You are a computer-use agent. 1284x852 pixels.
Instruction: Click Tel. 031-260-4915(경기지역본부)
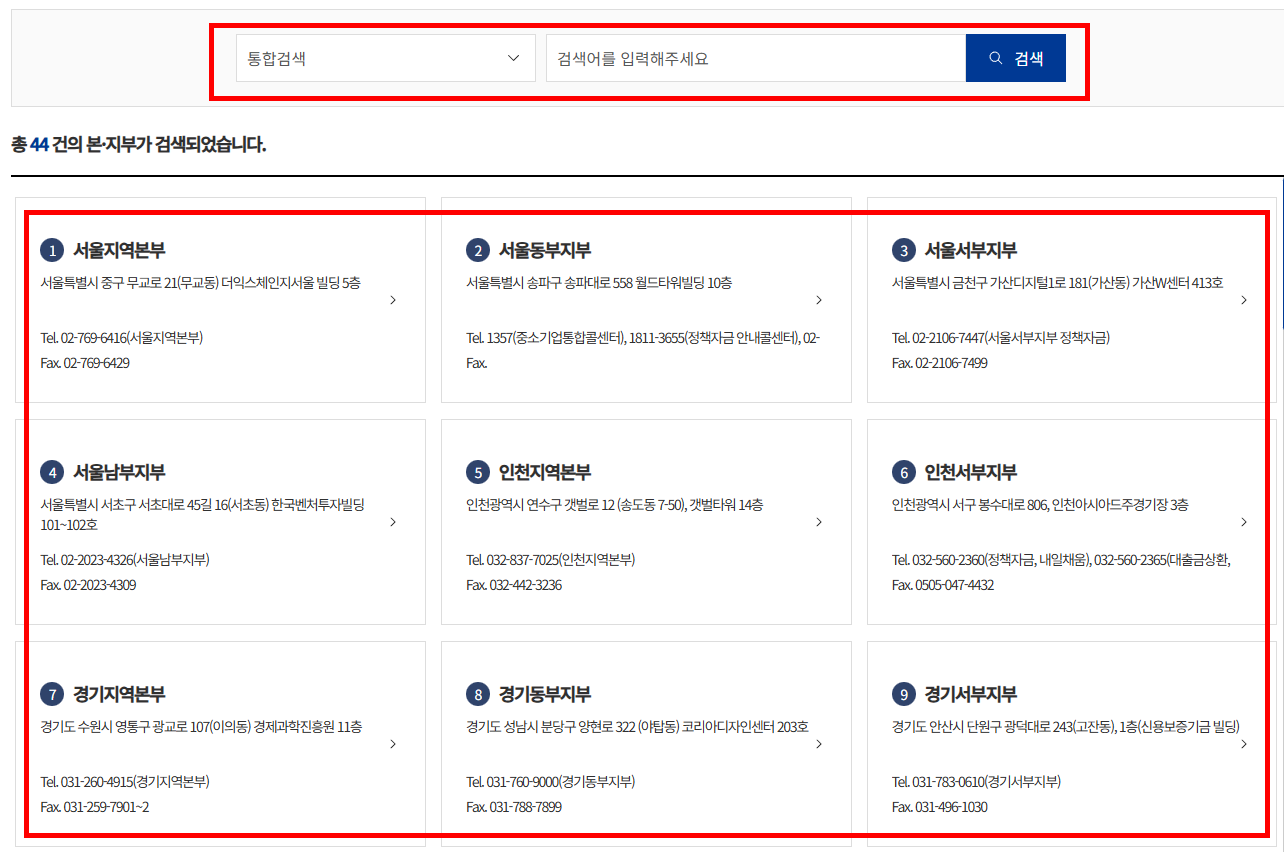click(x=125, y=782)
